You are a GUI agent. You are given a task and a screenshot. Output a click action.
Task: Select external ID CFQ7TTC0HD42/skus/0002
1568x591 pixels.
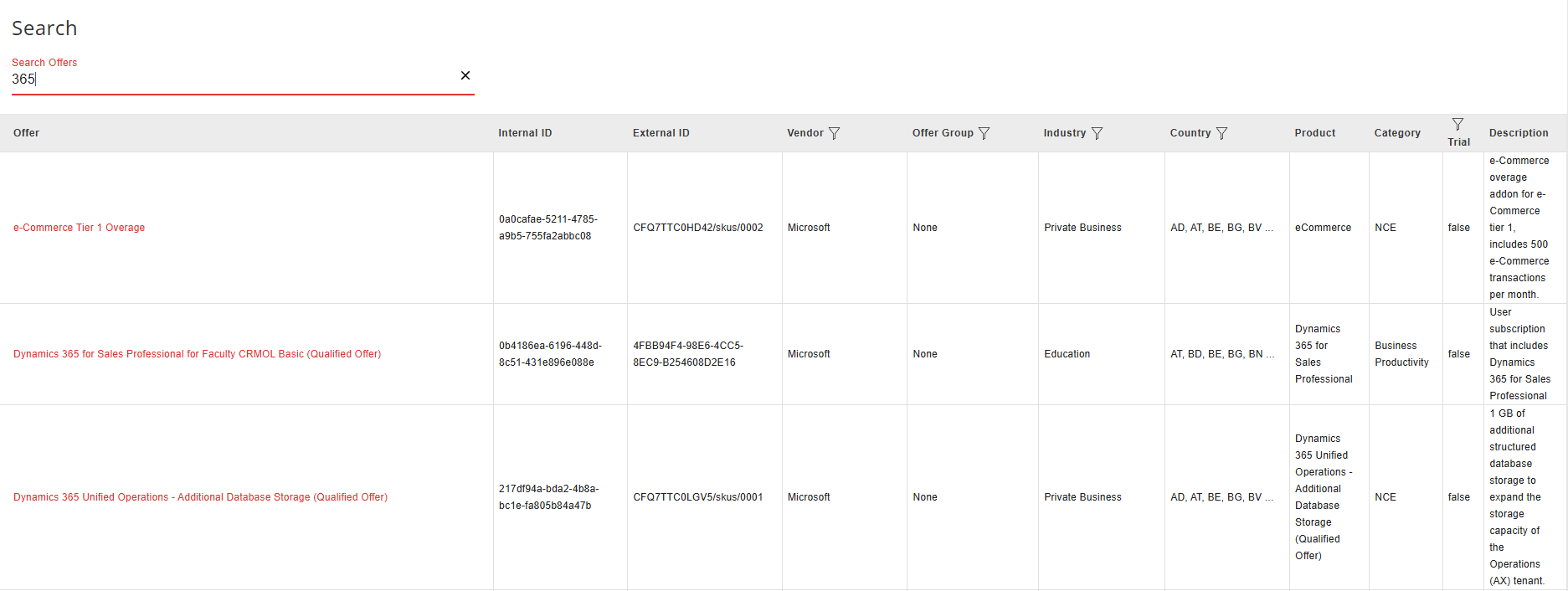pyautogui.click(x=698, y=228)
